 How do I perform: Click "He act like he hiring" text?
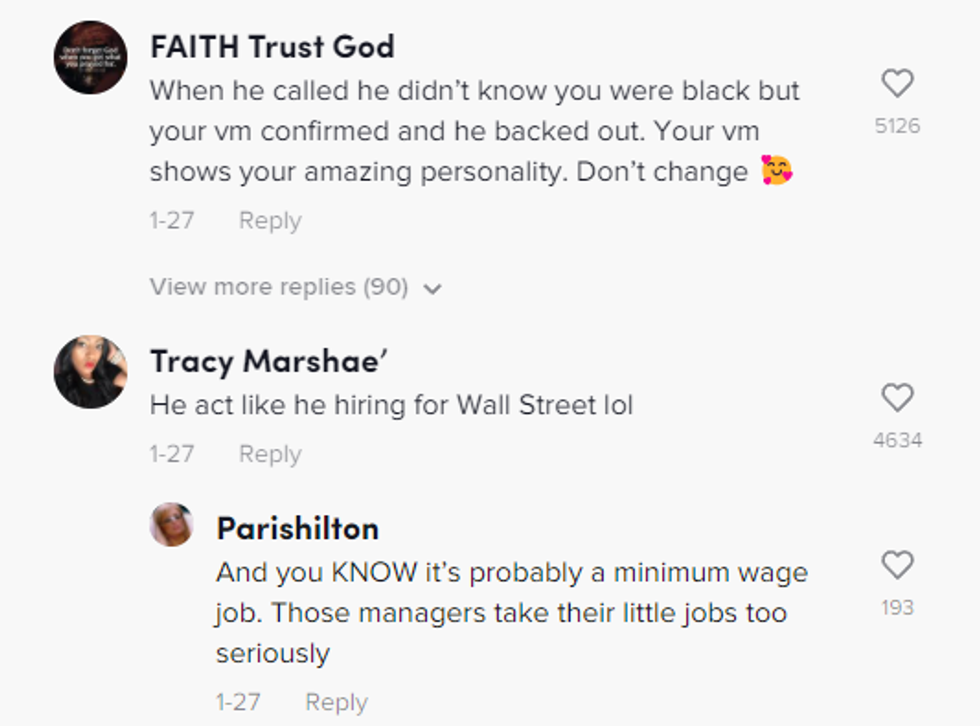click(391, 405)
